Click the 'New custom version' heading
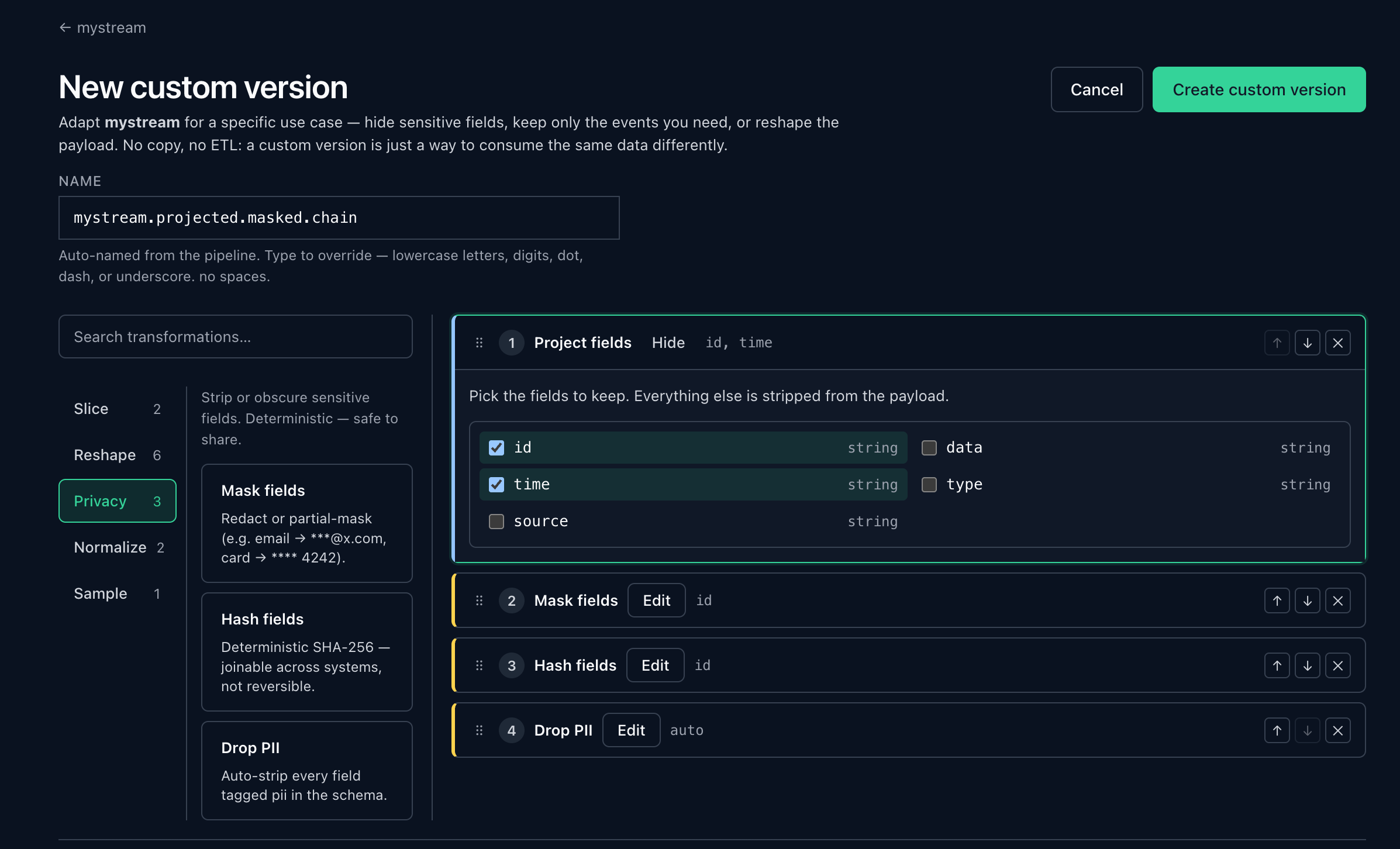This screenshot has height=849, width=1400. pyautogui.click(x=204, y=87)
